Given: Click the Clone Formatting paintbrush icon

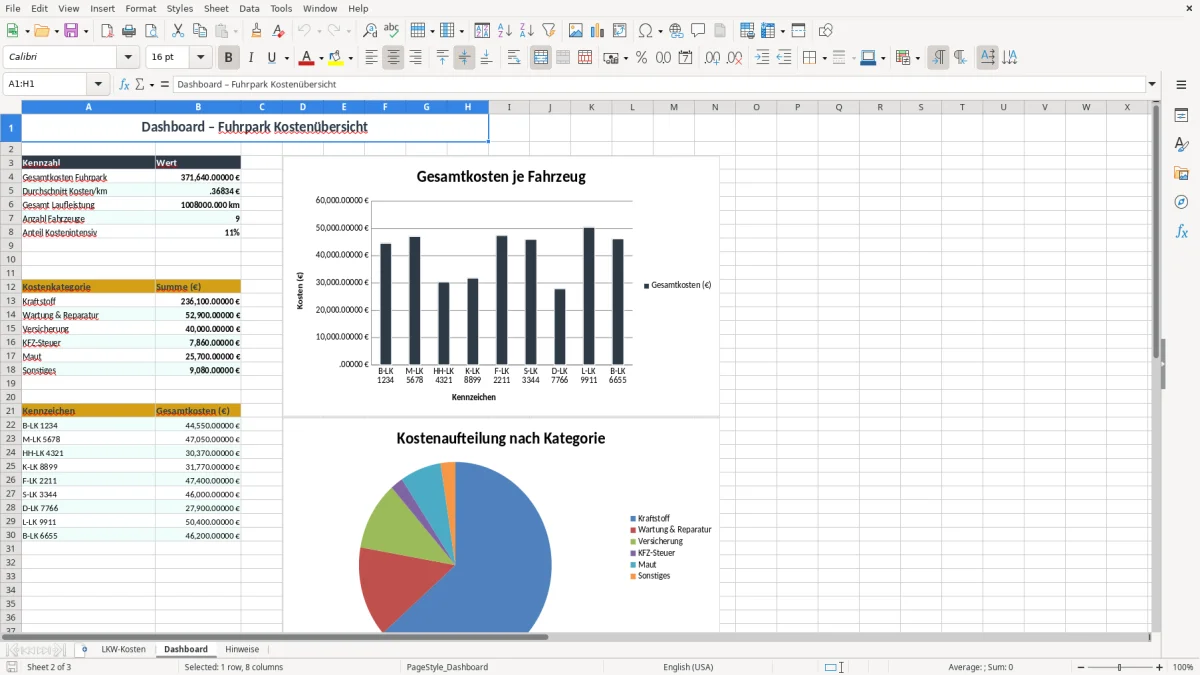Looking at the screenshot, I should tap(257, 31).
